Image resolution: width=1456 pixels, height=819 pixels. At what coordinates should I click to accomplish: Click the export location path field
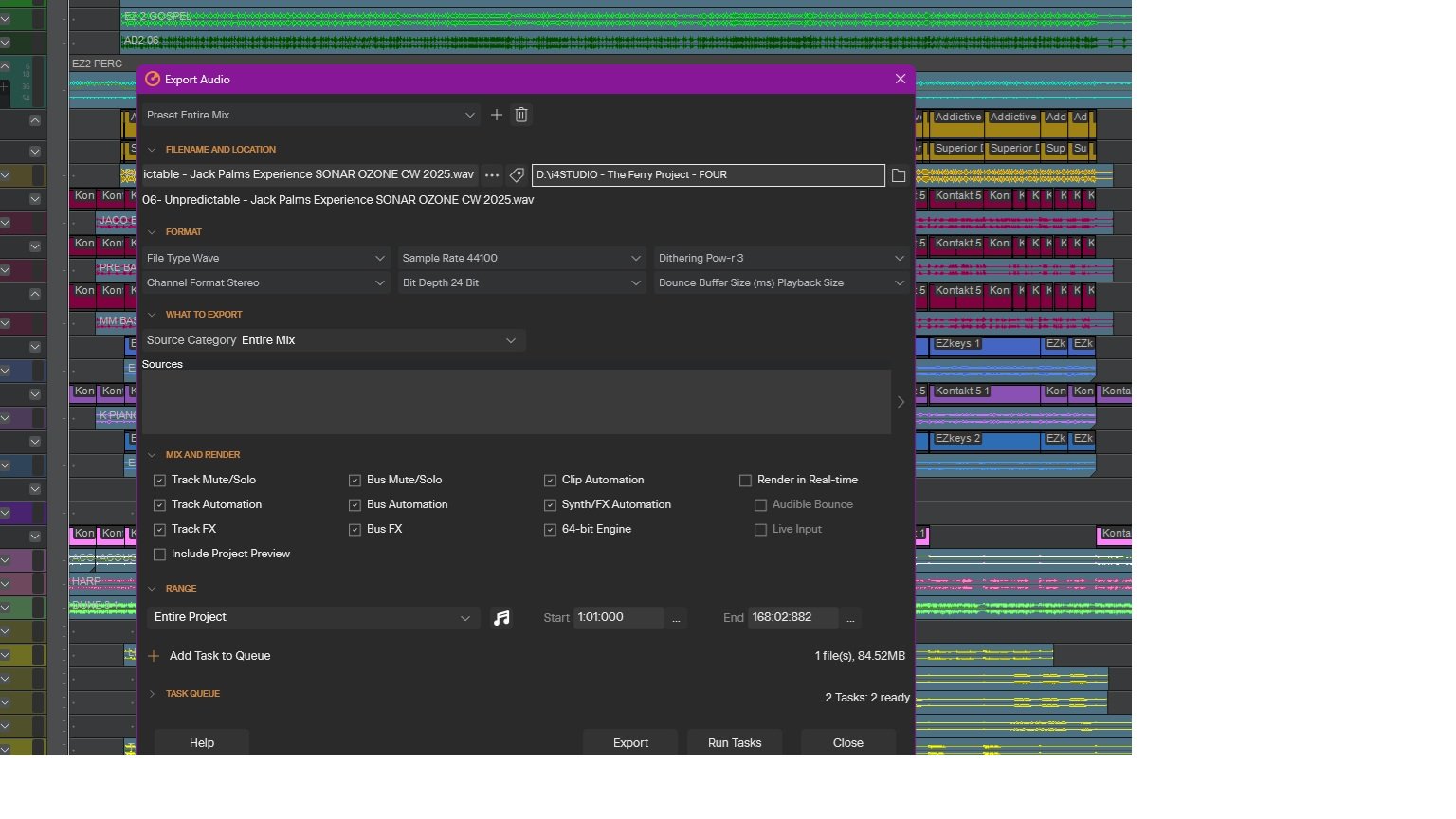[707, 175]
